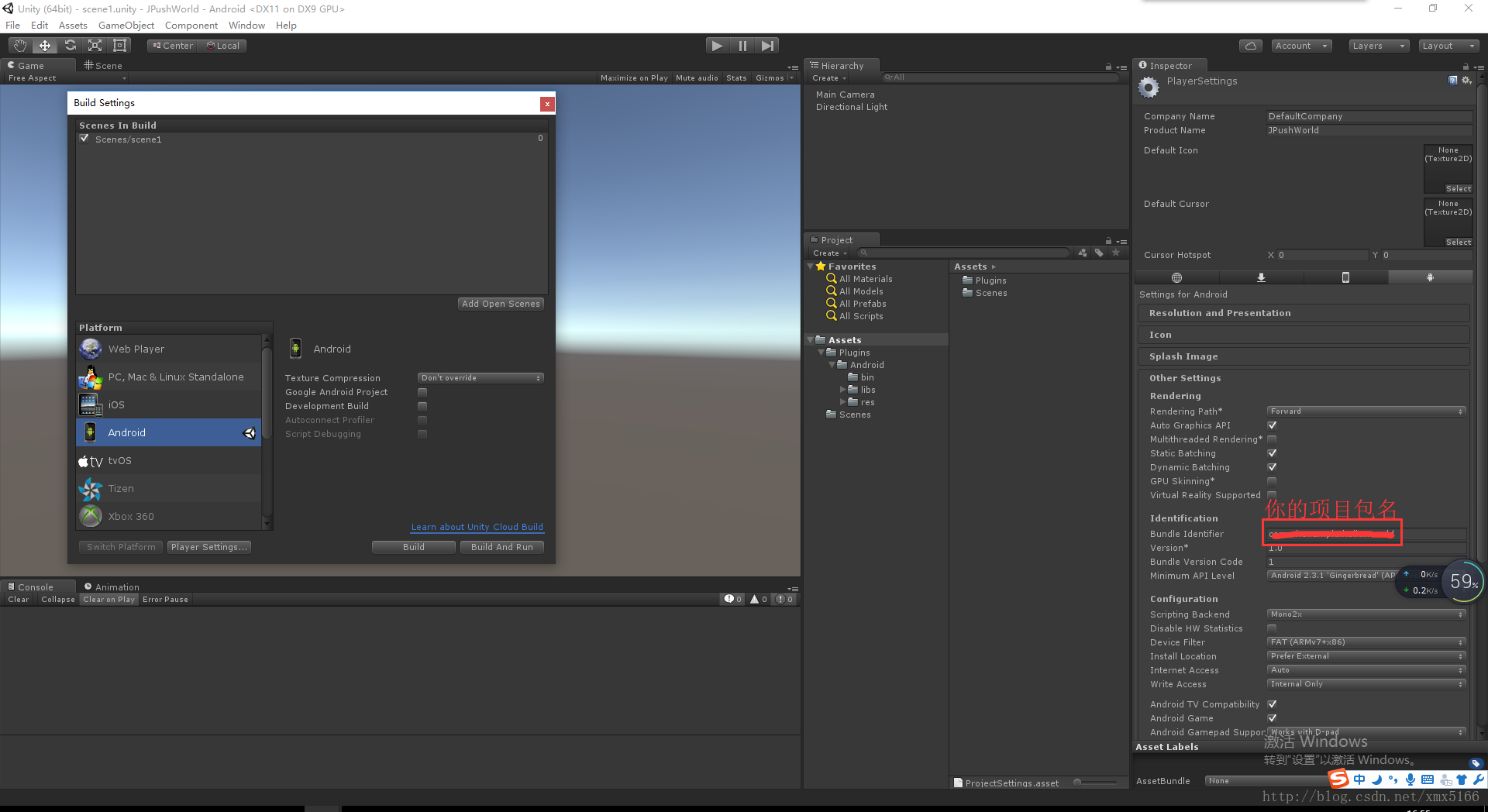Image resolution: width=1488 pixels, height=812 pixels.
Task: Open the Layers dropdown
Action: pyautogui.click(x=1379, y=46)
